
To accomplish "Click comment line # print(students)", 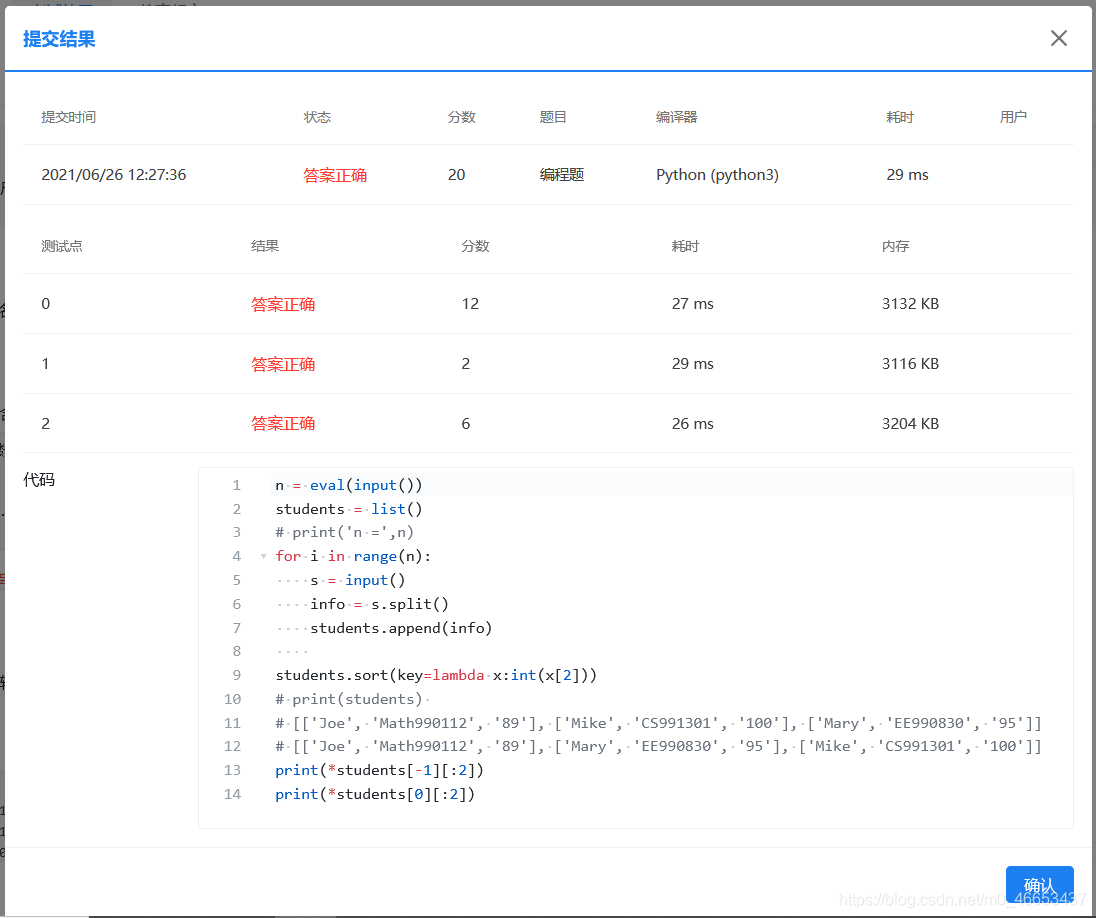I will pos(349,699).
